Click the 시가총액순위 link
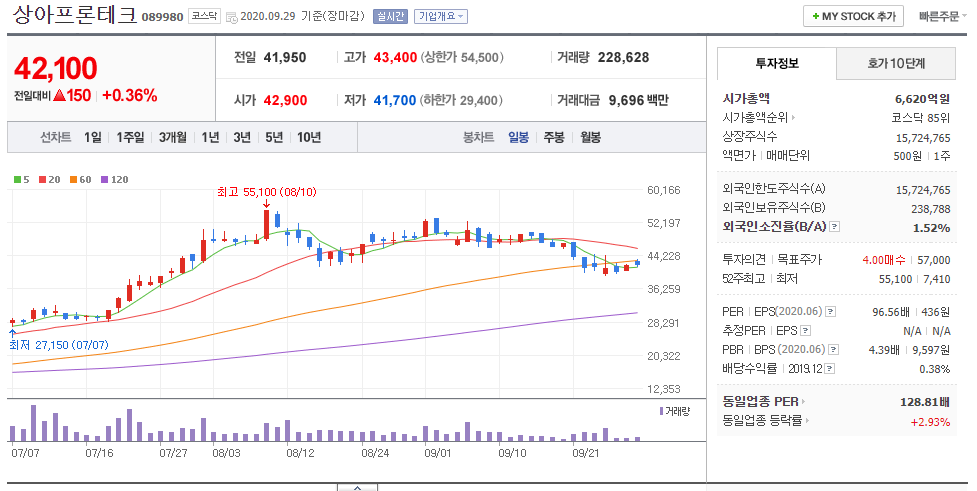The height and width of the screenshot is (491, 977). [755, 117]
